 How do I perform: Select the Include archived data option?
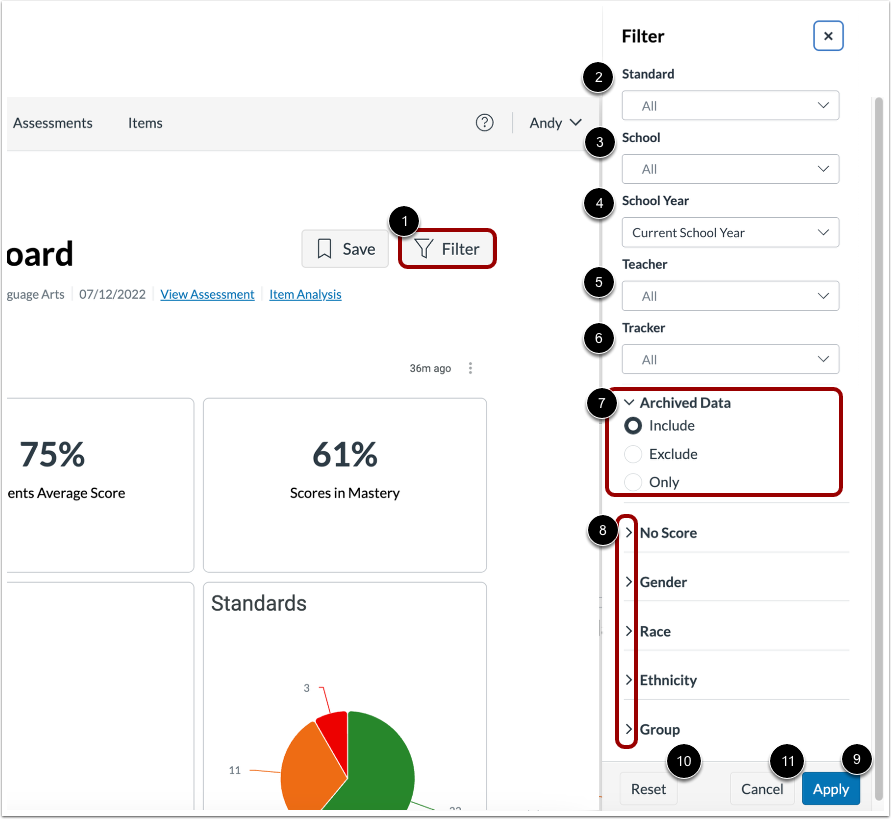pyautogui.click(x=631, y=425)
